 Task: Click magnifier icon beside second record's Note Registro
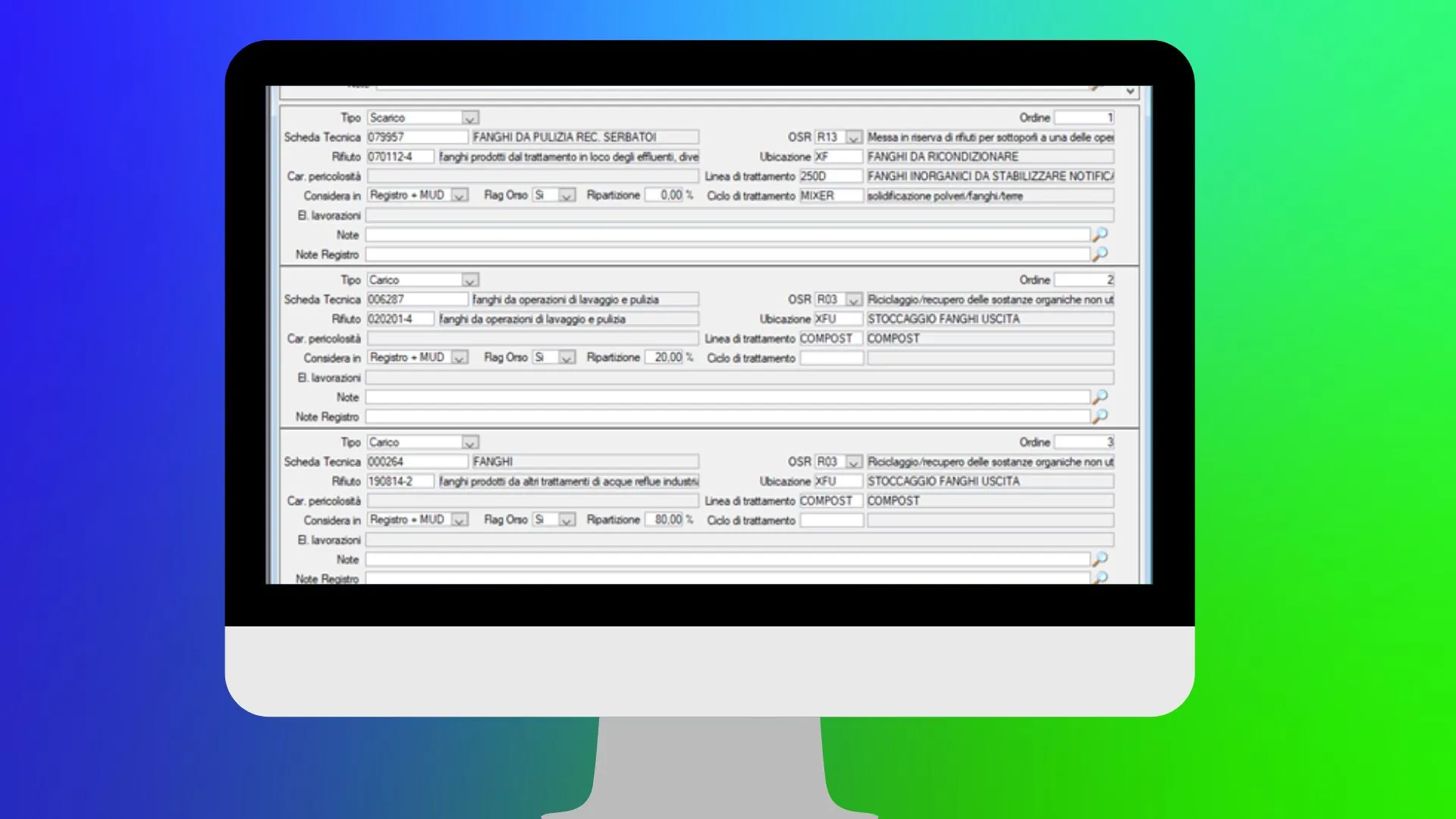(1100, 416)
